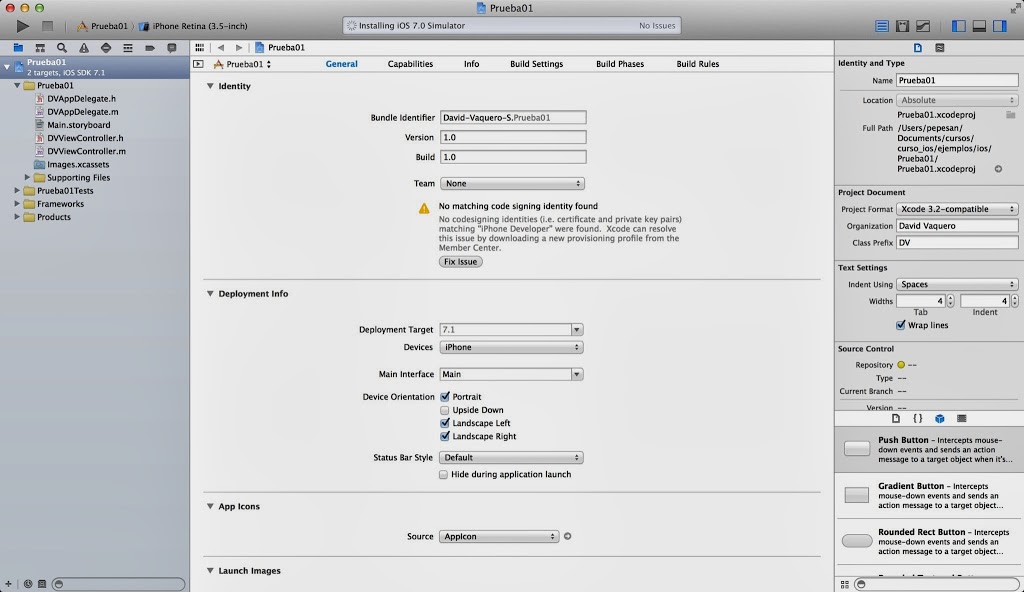This screenshot has height=592, width=1024.
Task: Collapse the Deployment Info section
Action: 210,294
